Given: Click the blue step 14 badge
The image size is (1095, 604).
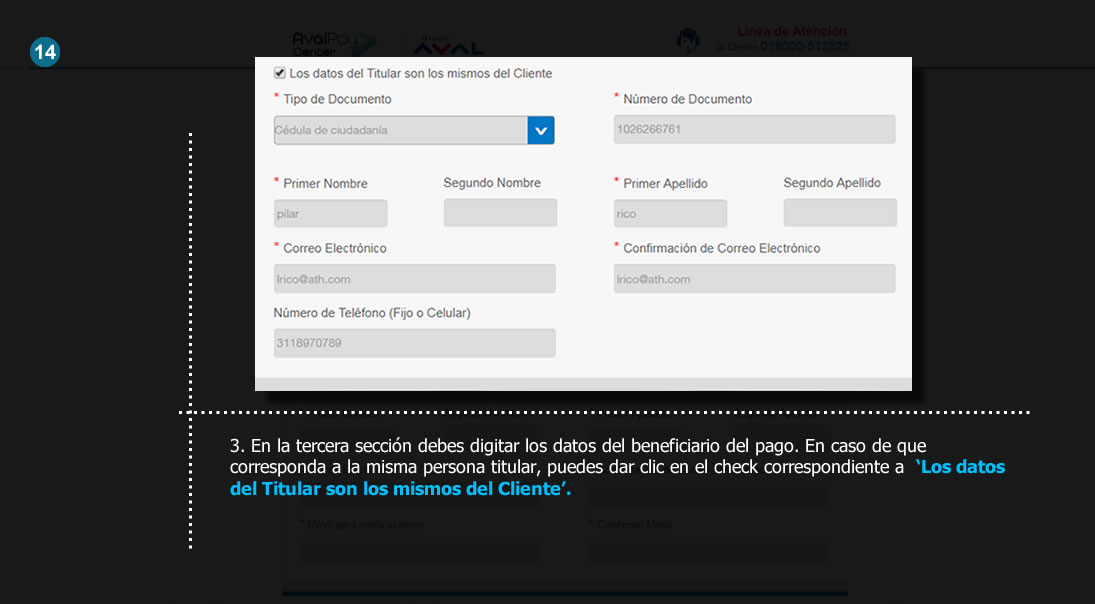Looking at the screenshot, I should (x=45, y=52).
